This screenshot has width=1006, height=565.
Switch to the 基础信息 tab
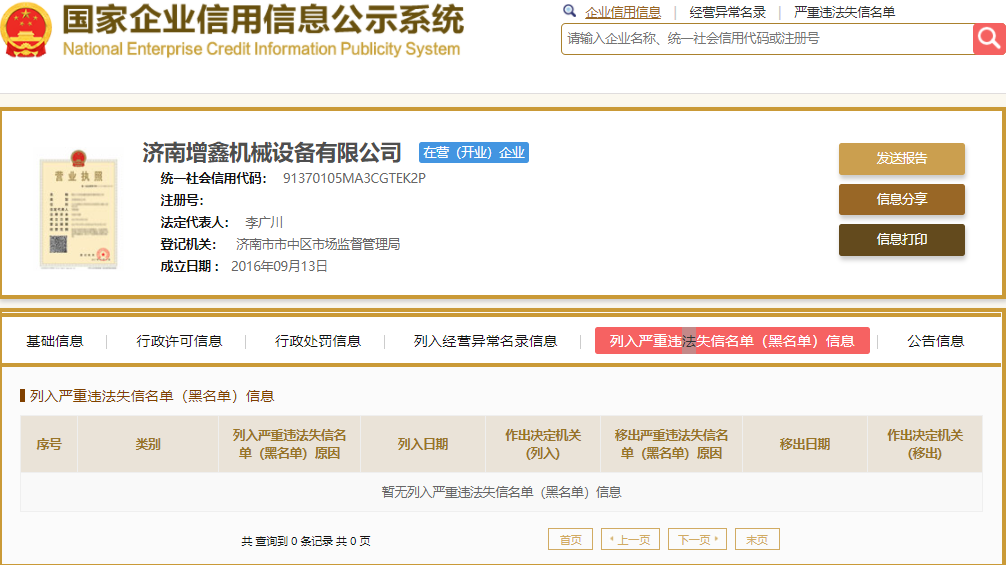(x=55, y=341)
